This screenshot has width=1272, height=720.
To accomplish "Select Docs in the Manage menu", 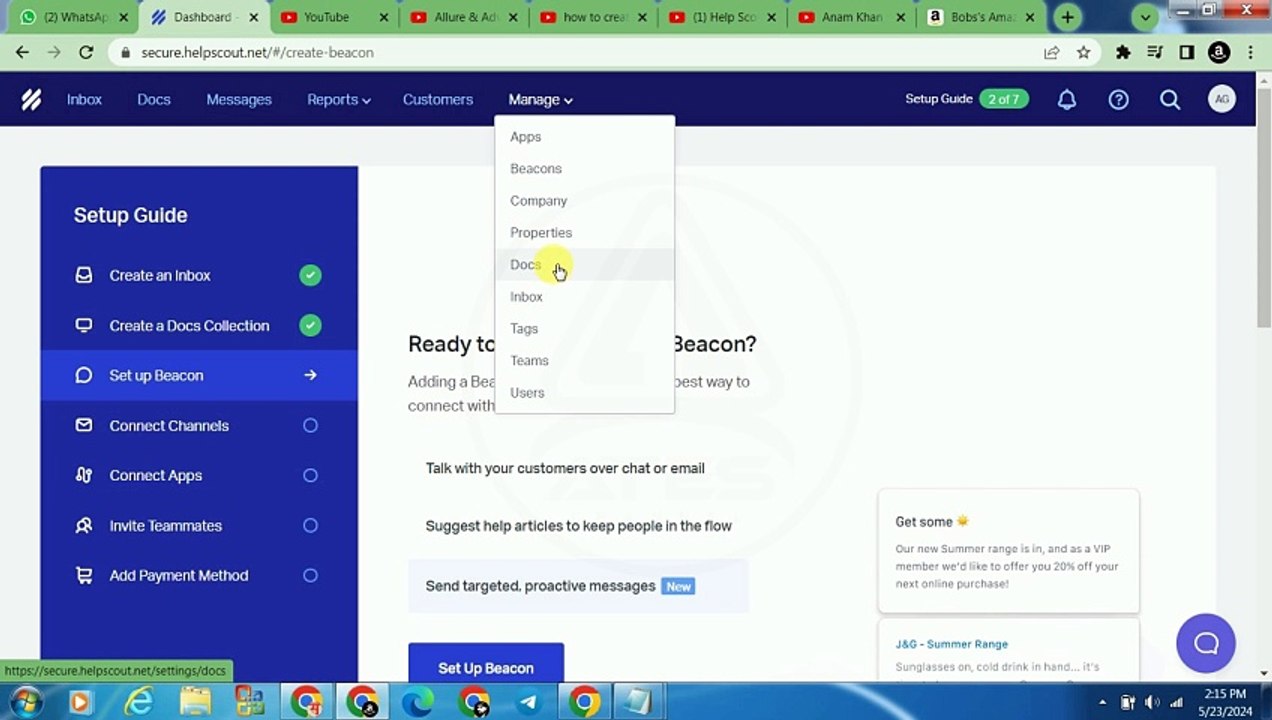I will click(x=585, y=264).
